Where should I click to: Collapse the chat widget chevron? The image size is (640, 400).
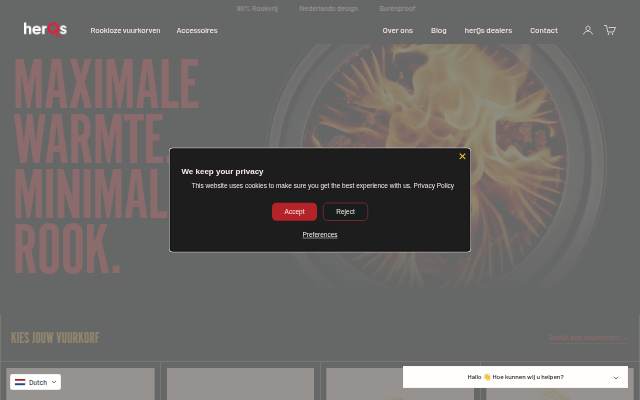[616, 378]
